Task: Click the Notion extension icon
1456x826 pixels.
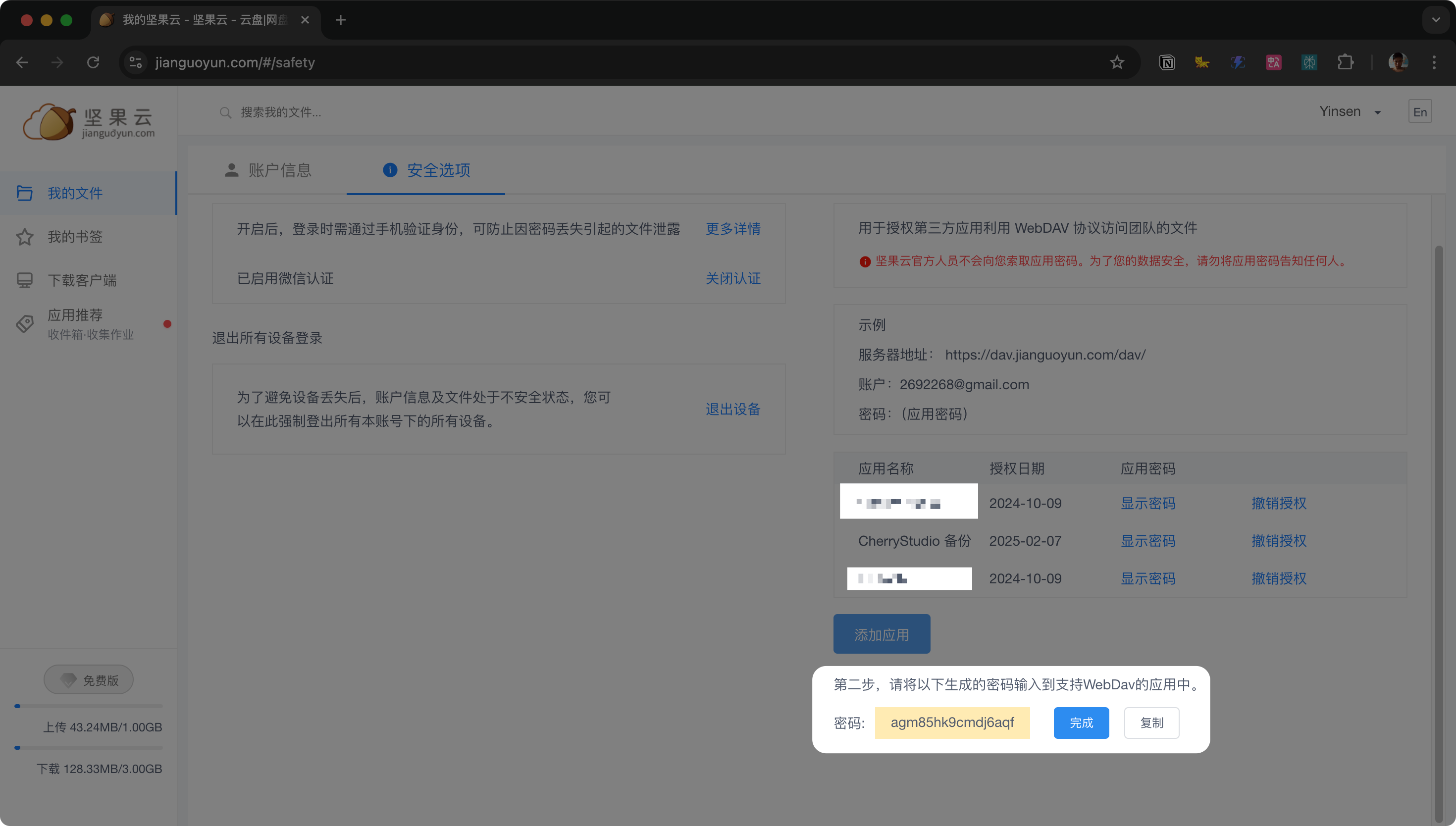Action: [1167, 62]
